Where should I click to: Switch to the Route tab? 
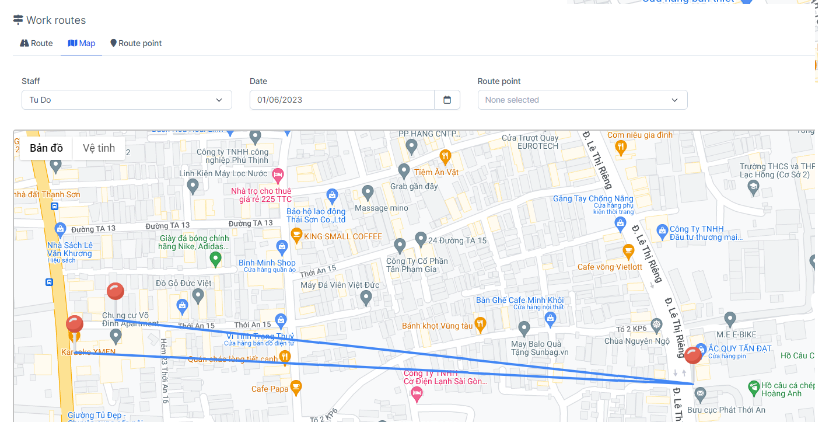pos(36,43)
